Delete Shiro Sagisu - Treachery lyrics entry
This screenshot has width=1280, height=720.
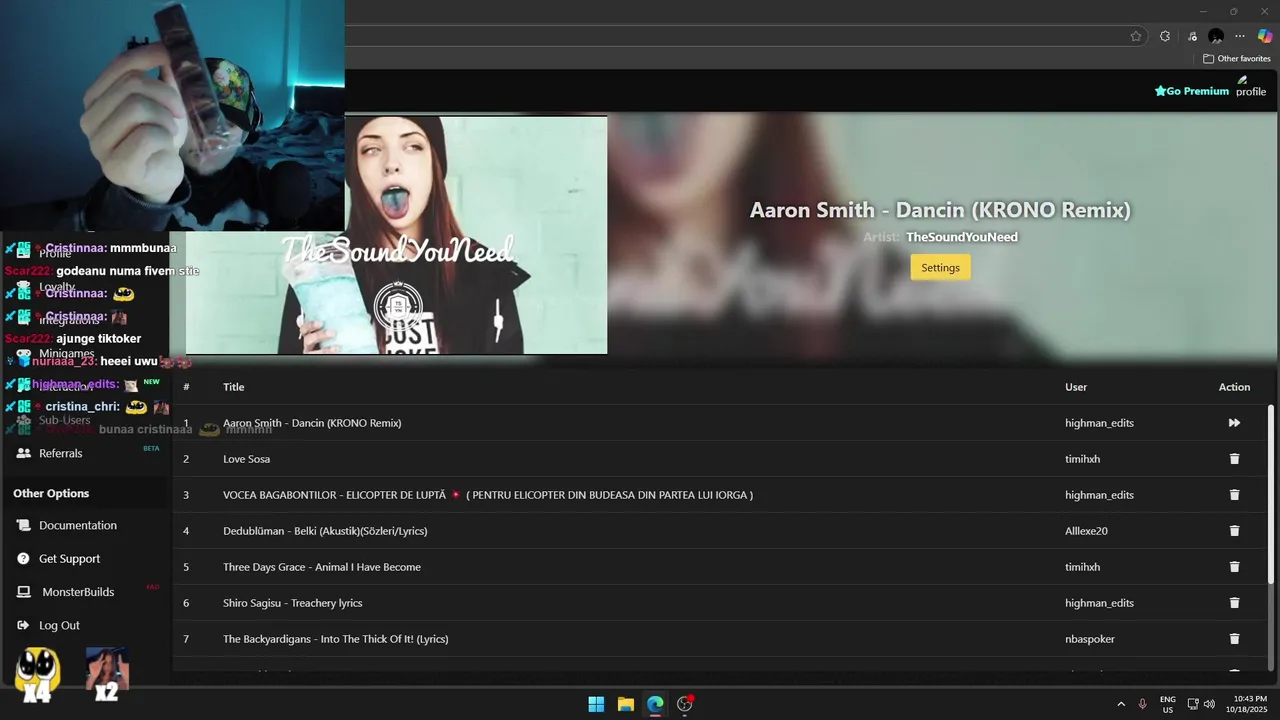pyautogui.click(x=1234, y=603)
